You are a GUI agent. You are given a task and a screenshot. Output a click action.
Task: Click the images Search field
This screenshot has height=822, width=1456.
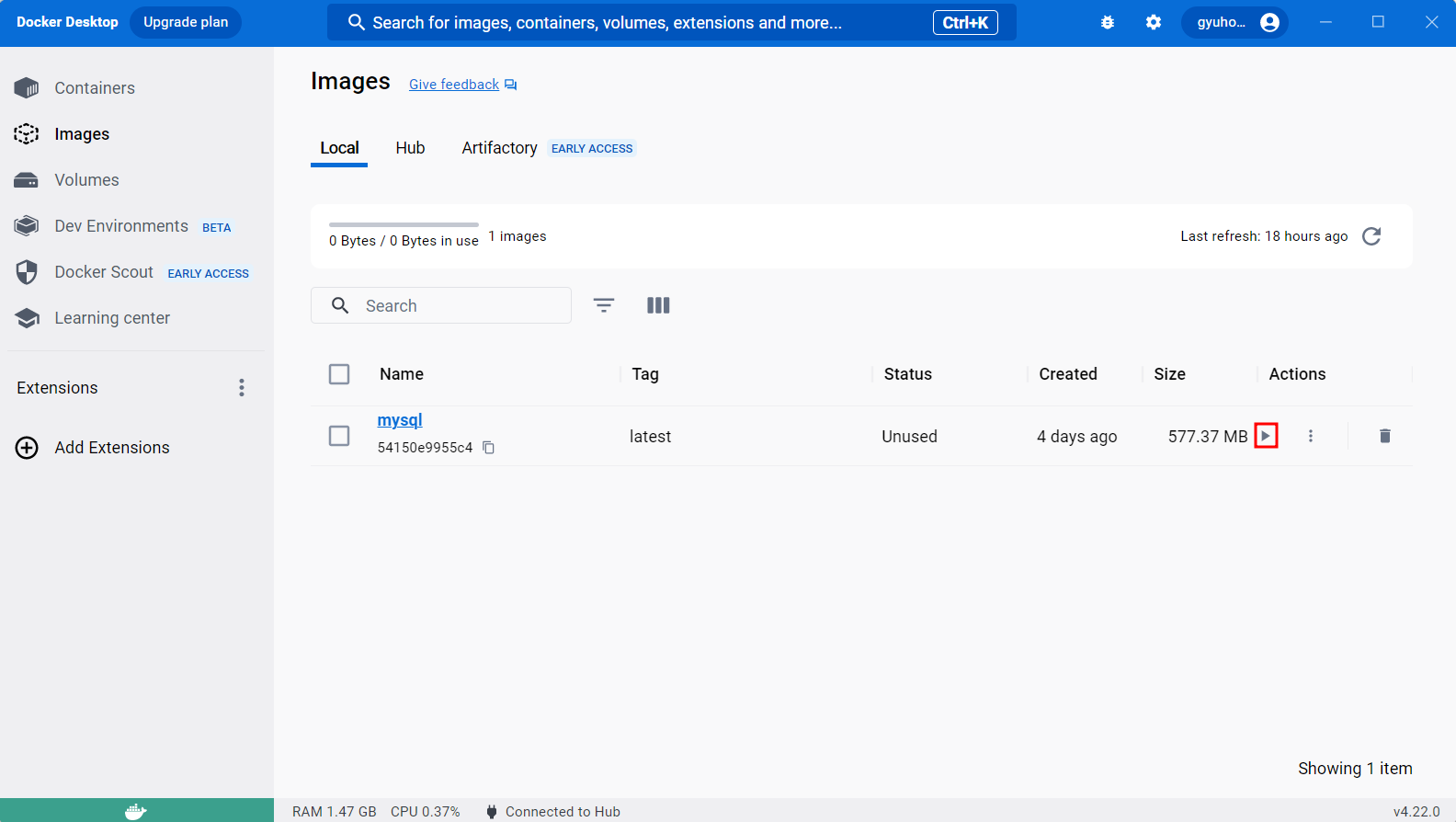[441, 305]
